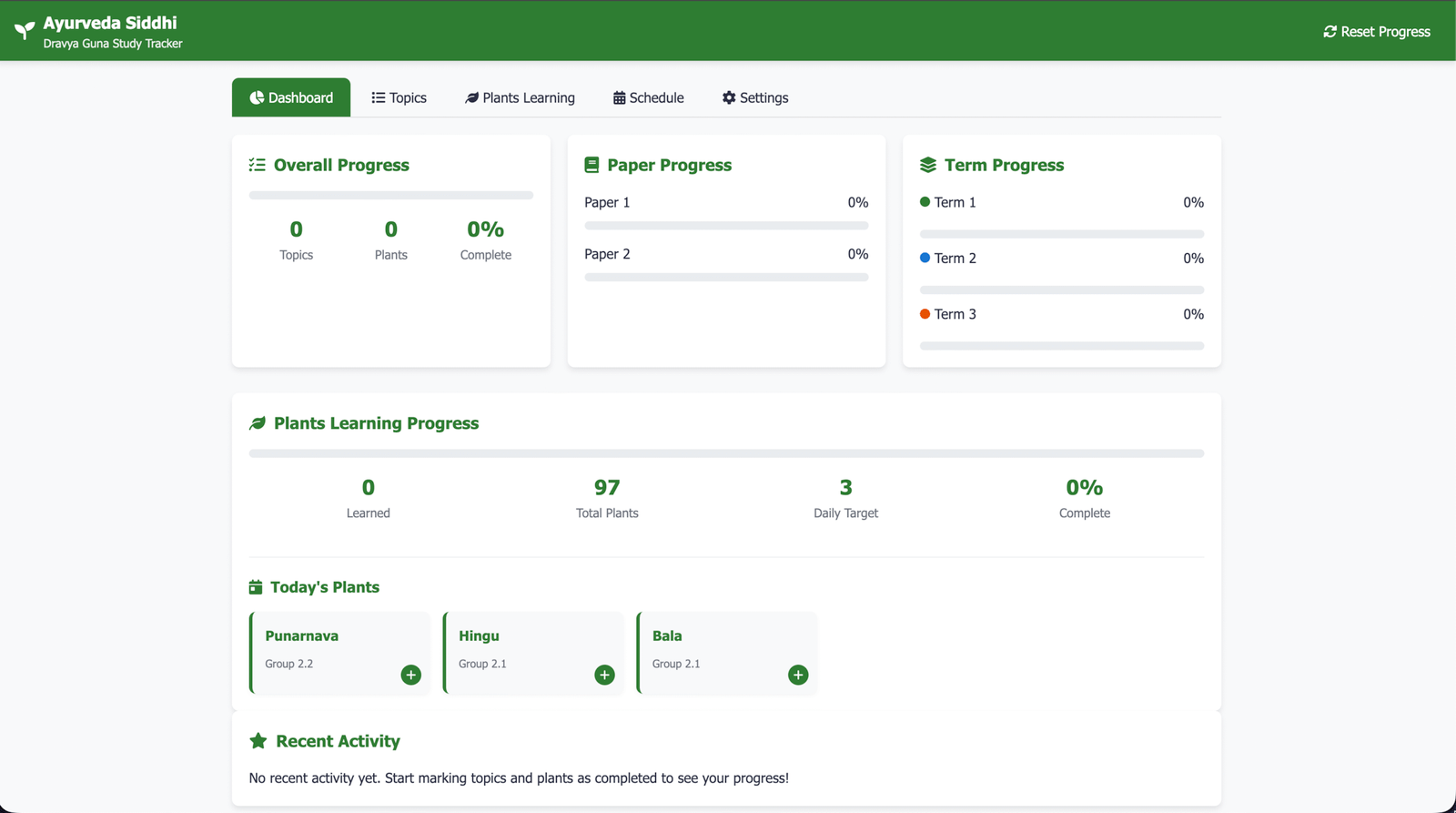
Task: Click the Paper Progress book icon
Action: coord(591,165)
